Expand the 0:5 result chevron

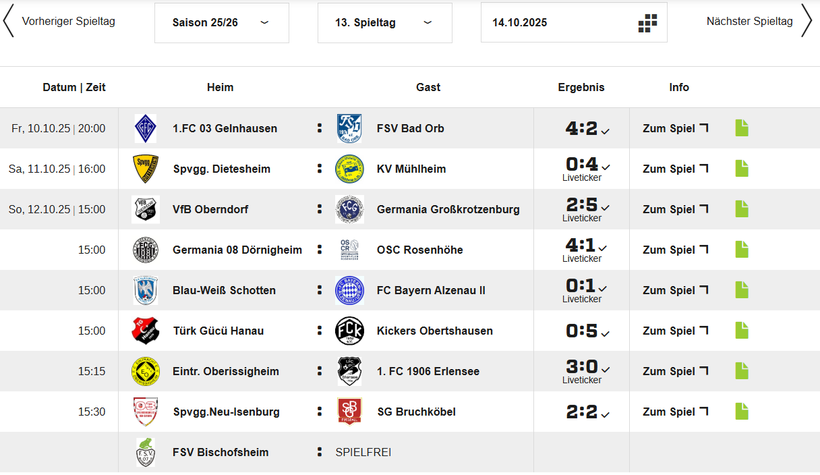click(x=605, y=333)
